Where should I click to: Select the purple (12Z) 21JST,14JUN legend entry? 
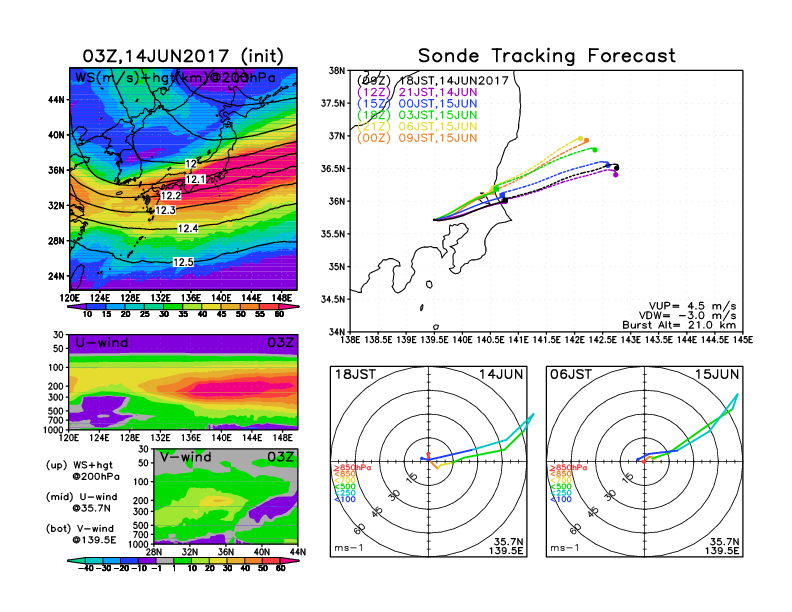(x=417, y=92)
